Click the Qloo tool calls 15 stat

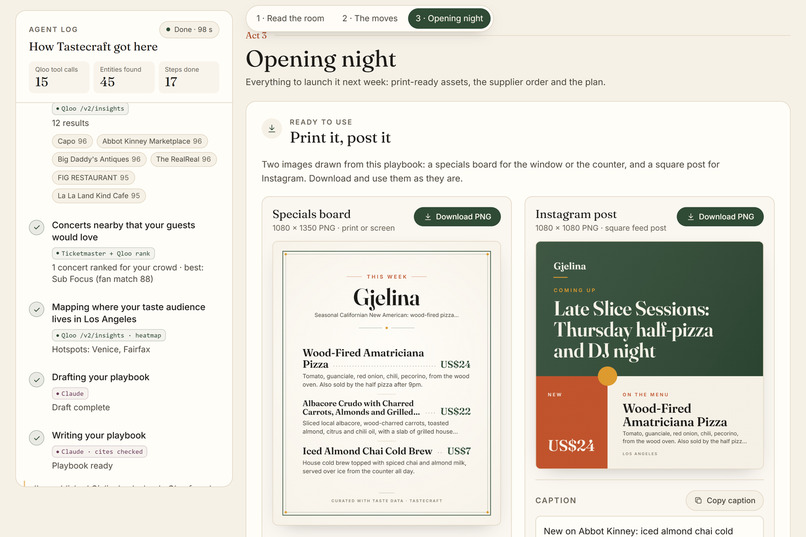(x=59, y=77)
